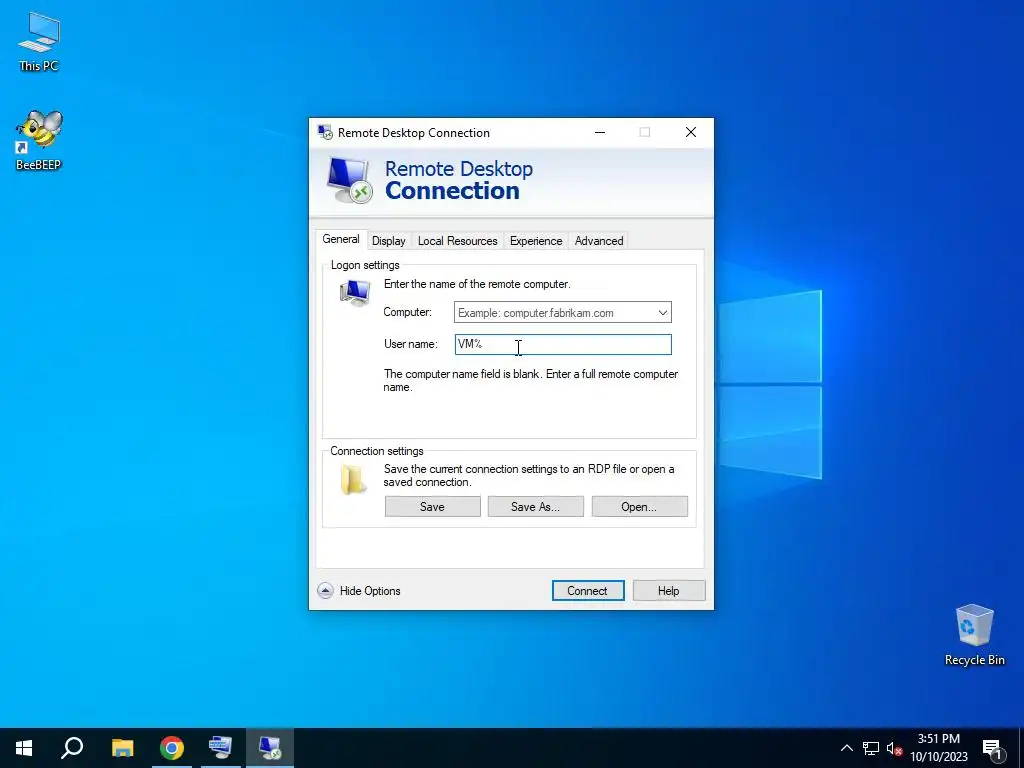Open the notification center icon
This screenshot has height=768, width=1024.
(x=993, y=749)
